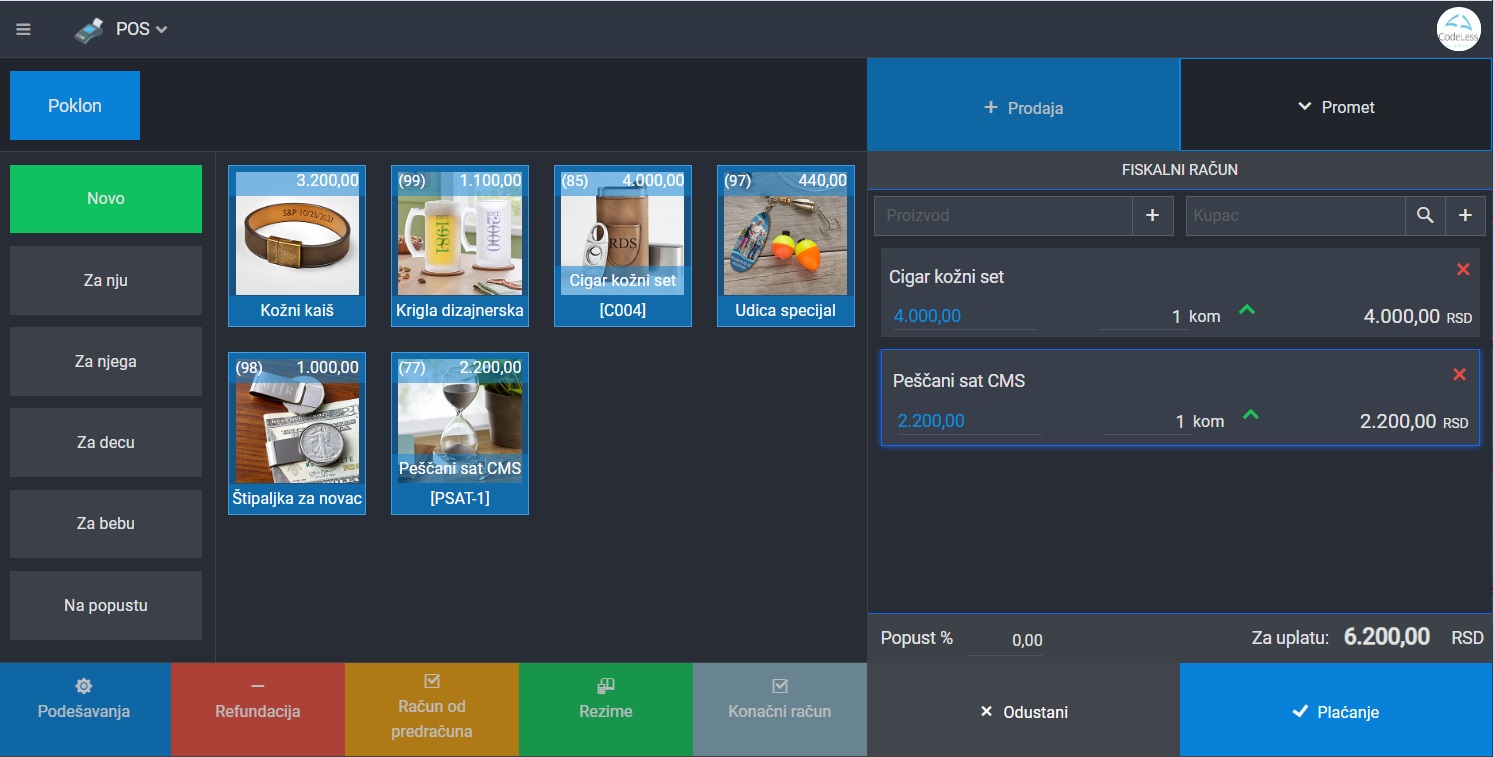
Task: Remove Peščani sat CMS with red X
Action: [x=1459, y=374]
